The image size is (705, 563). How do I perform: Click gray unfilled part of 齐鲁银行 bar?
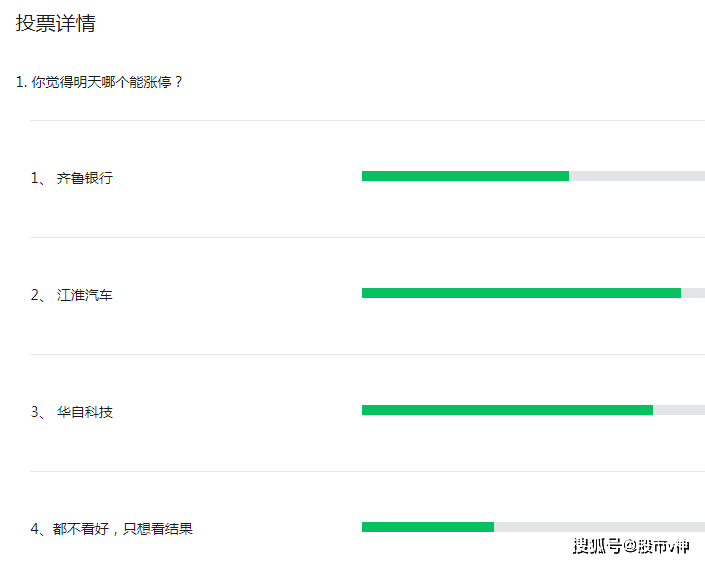637,176
